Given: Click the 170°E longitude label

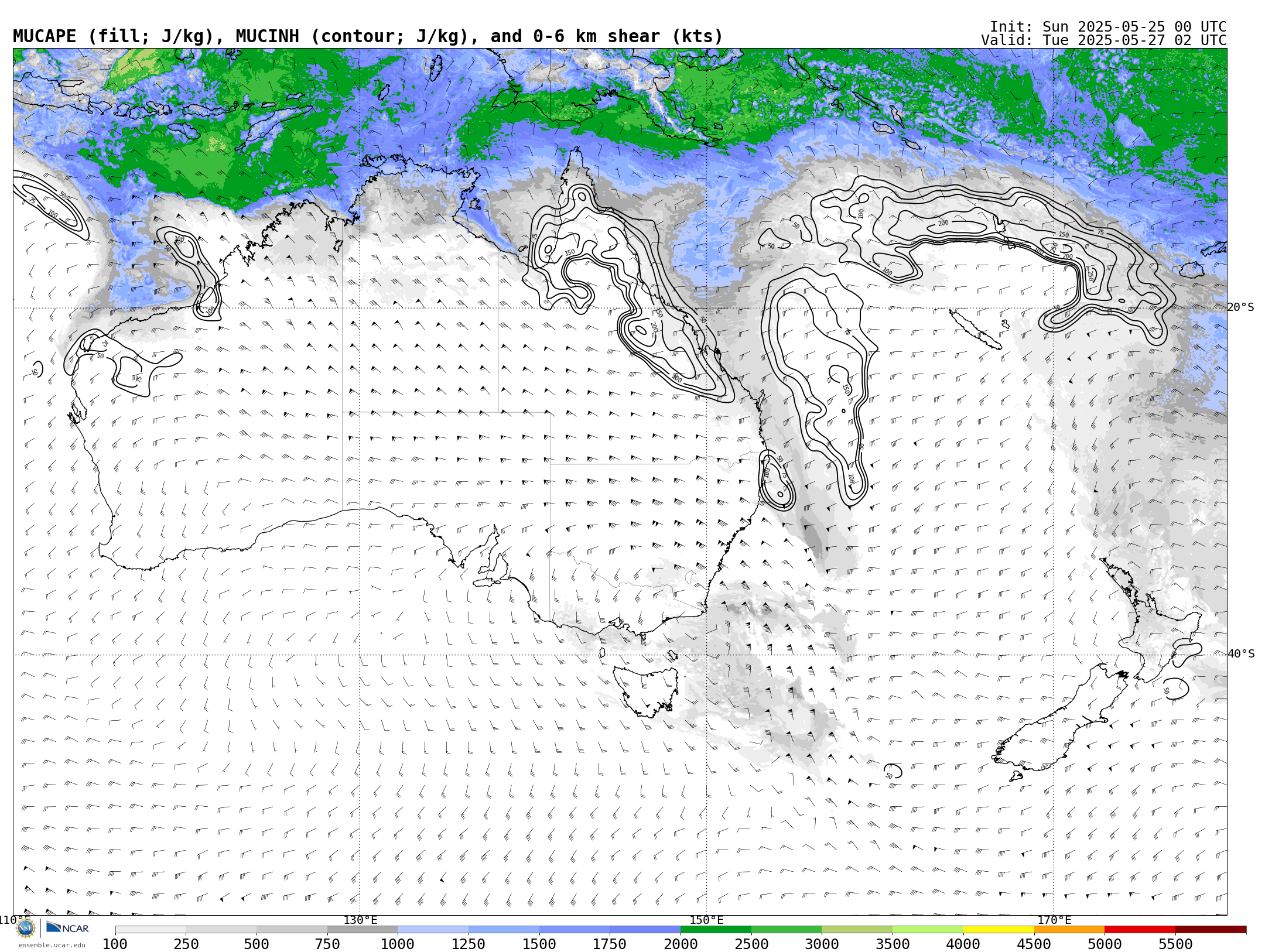Looking at the screenshot, I should tap(1054, 920).
